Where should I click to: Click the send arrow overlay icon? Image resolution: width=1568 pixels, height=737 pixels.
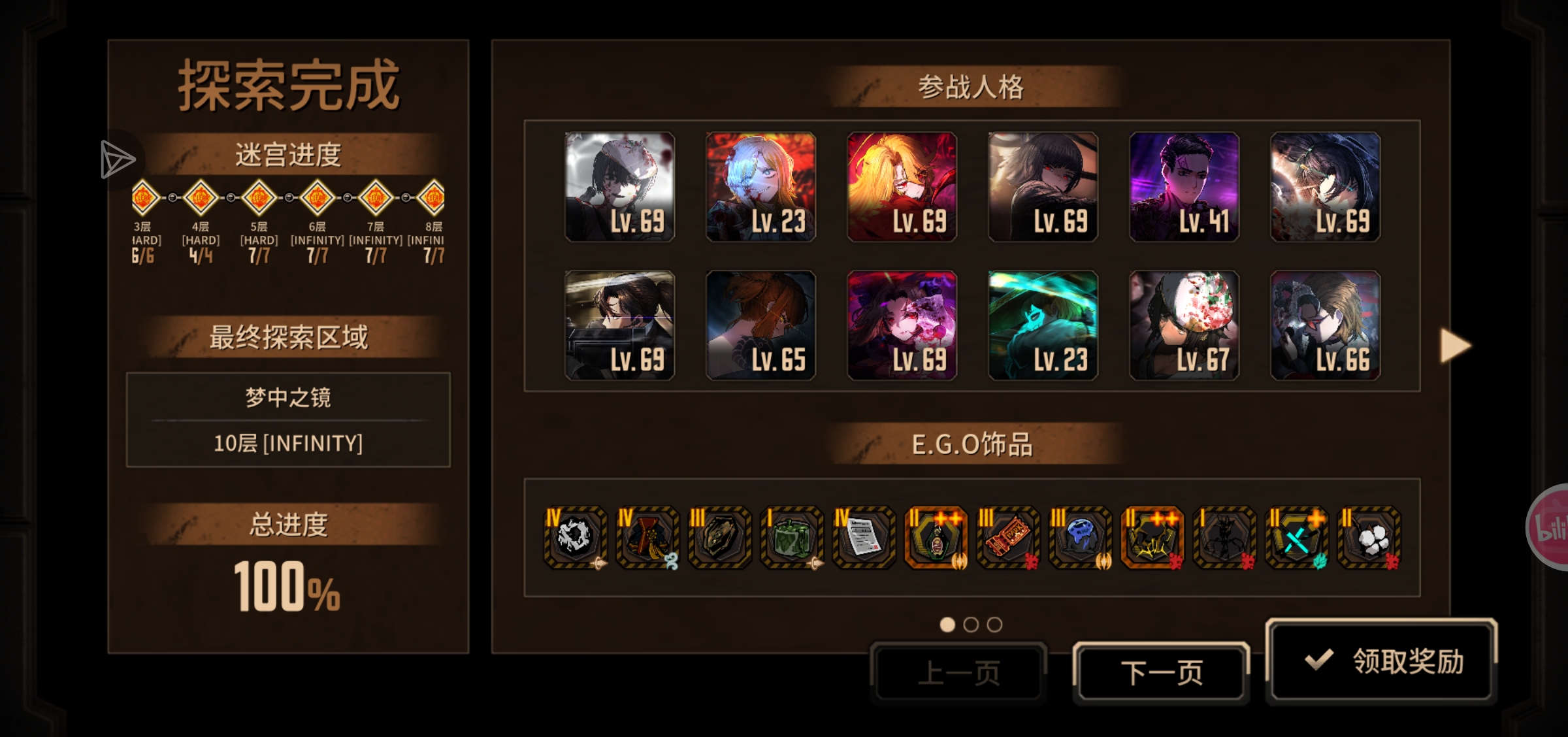tap(118, 159)
